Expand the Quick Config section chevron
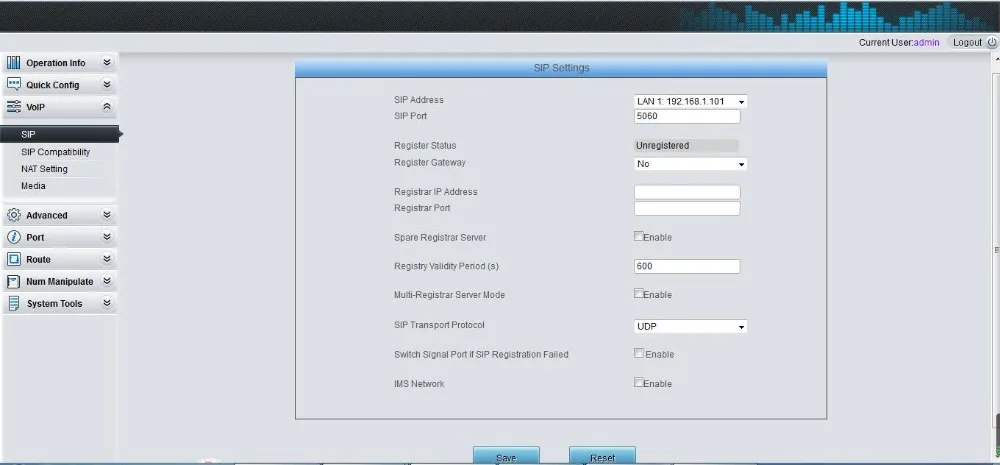 click(x=107, y=84)
